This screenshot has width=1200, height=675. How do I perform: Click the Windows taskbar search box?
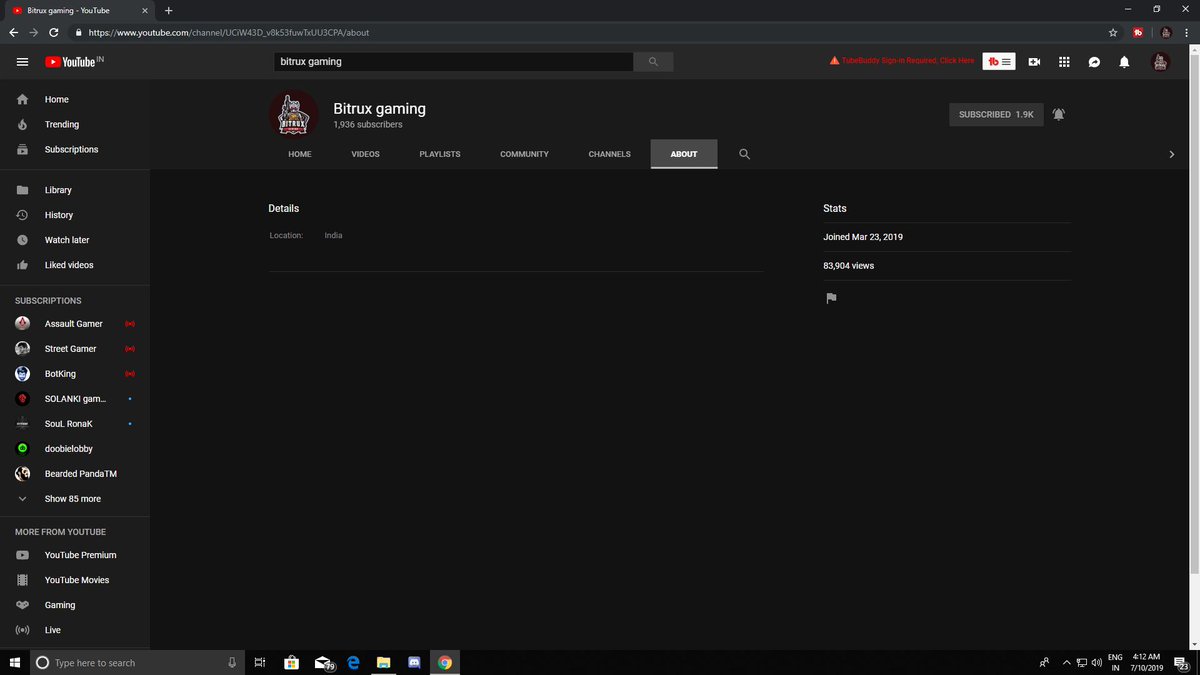(136, 662)
